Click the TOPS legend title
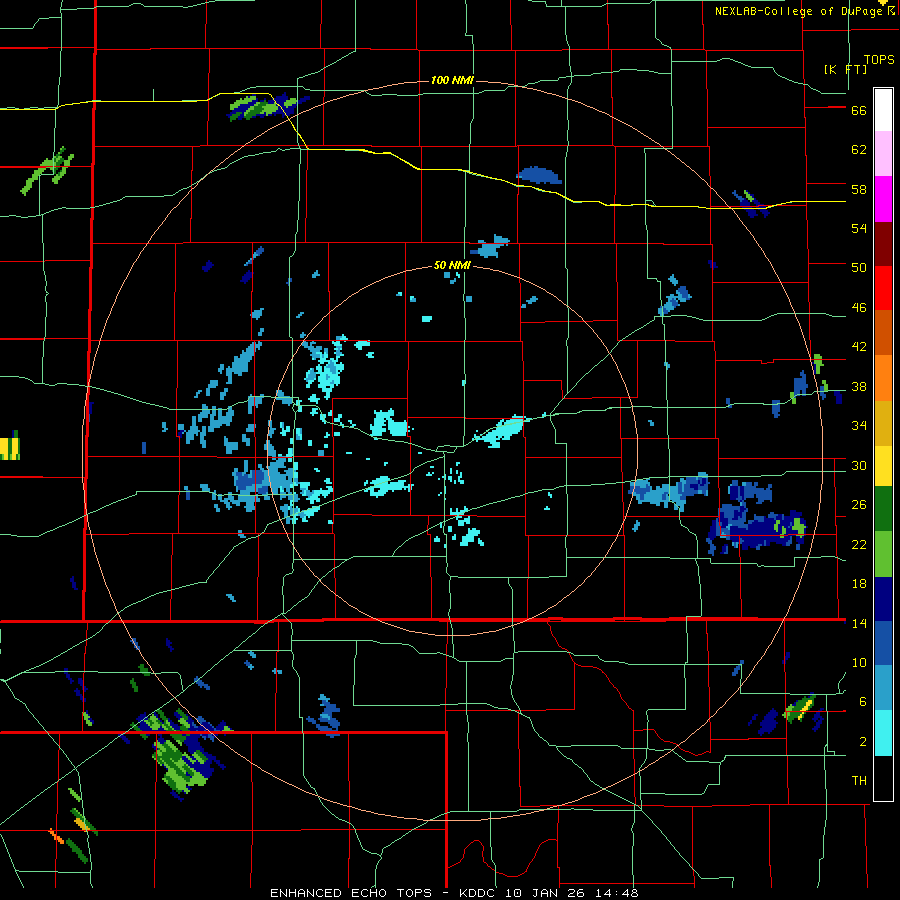 coord(879,60)
